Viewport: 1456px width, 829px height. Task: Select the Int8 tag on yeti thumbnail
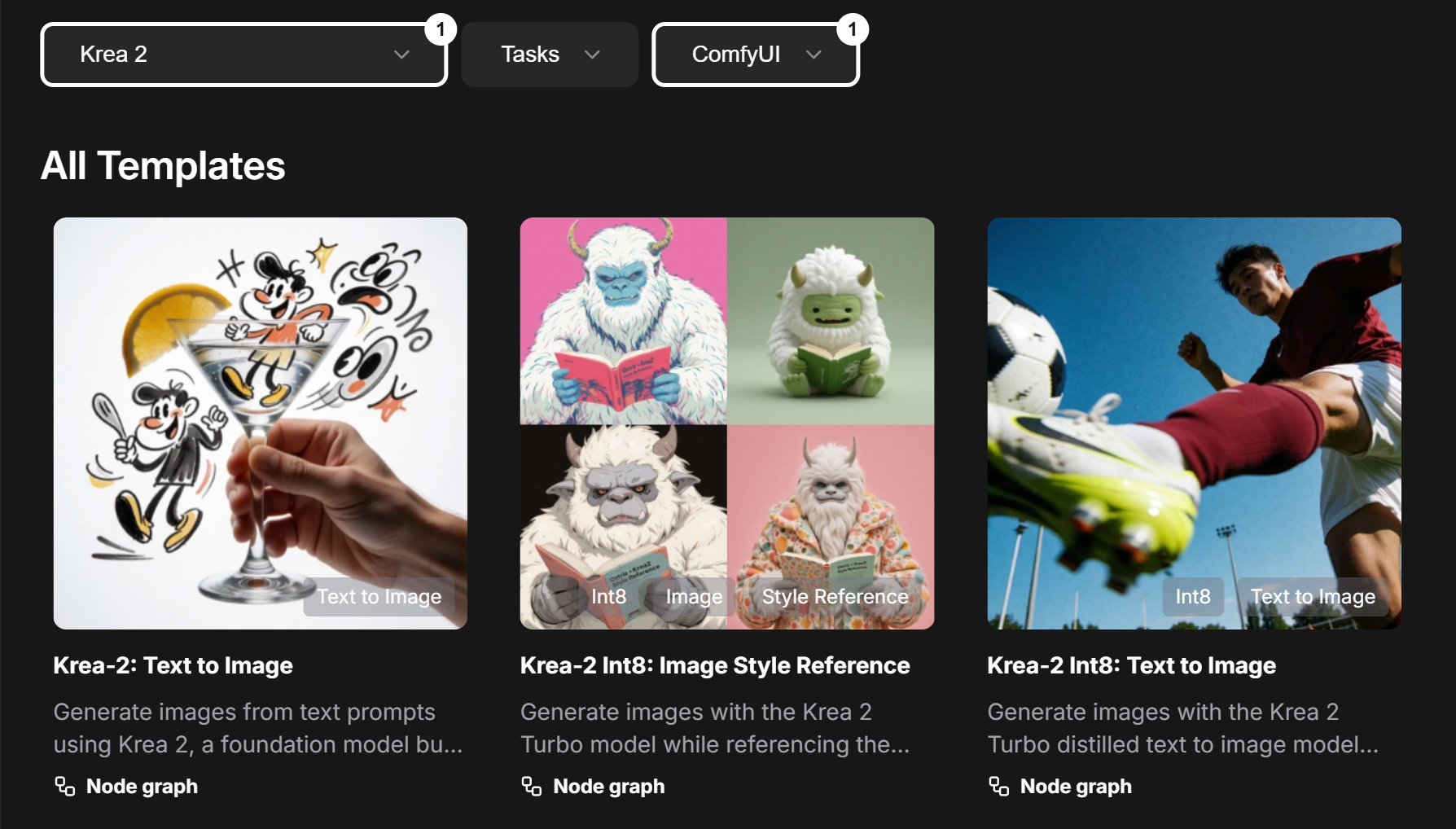(608, 597)
